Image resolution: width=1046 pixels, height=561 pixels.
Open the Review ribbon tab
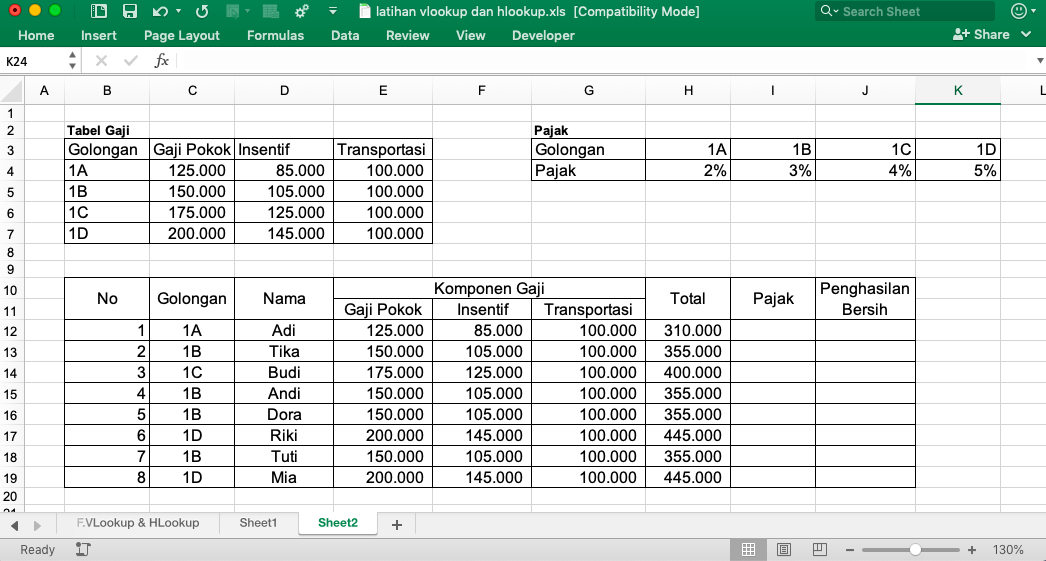point(408,35)
